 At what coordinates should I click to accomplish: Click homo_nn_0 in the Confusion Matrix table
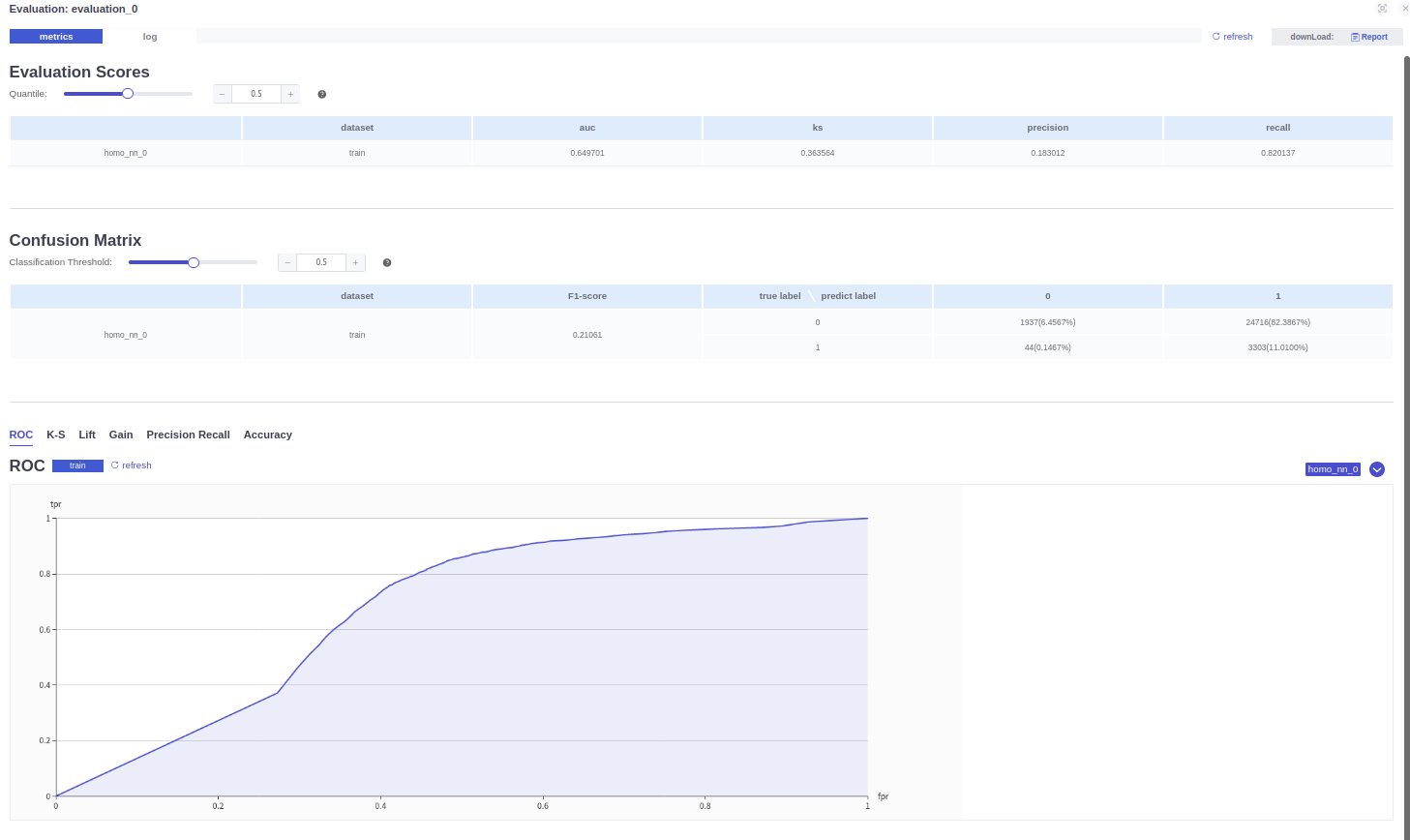click(126, 335)
